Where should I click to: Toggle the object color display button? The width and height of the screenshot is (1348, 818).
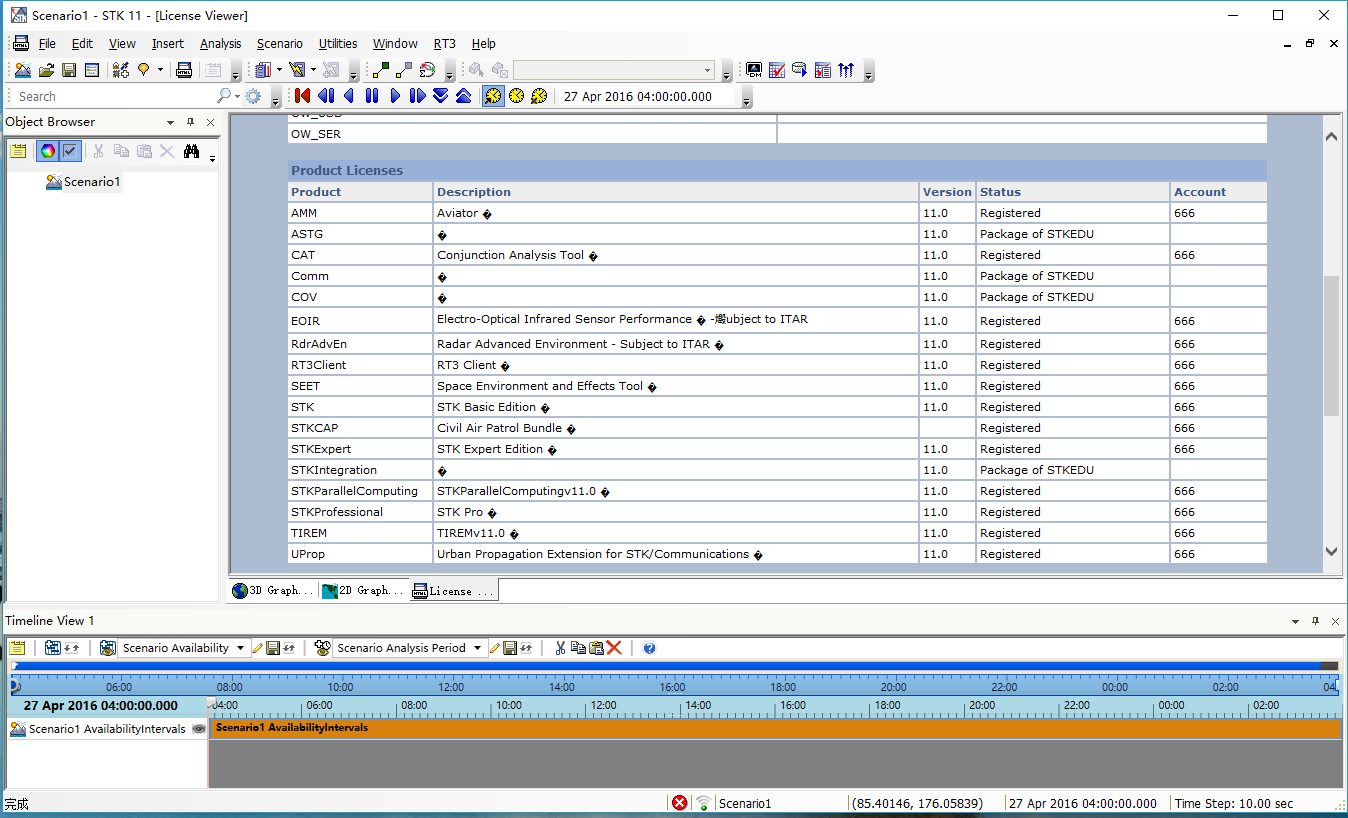(x=47, y=151)
